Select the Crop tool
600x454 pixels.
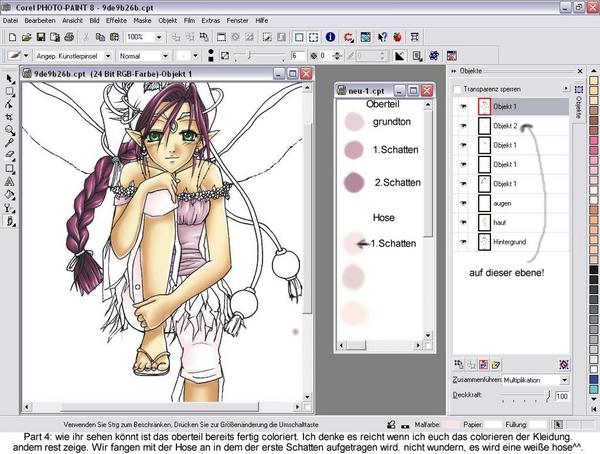coord(10,117)
